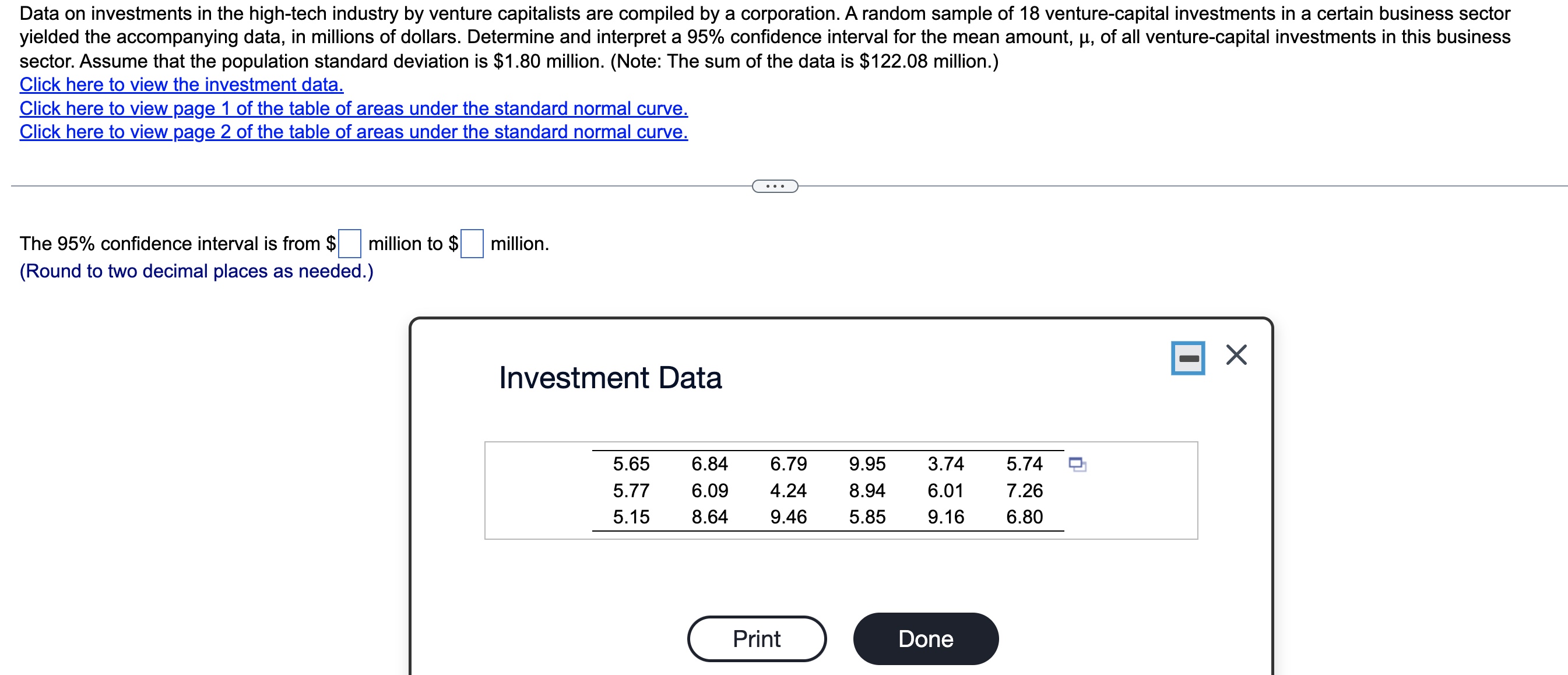Image resolution: width=1568 pixels, height=675 pixels.
Task: Expand the question text with the ellipsis button
Action: 774,187
